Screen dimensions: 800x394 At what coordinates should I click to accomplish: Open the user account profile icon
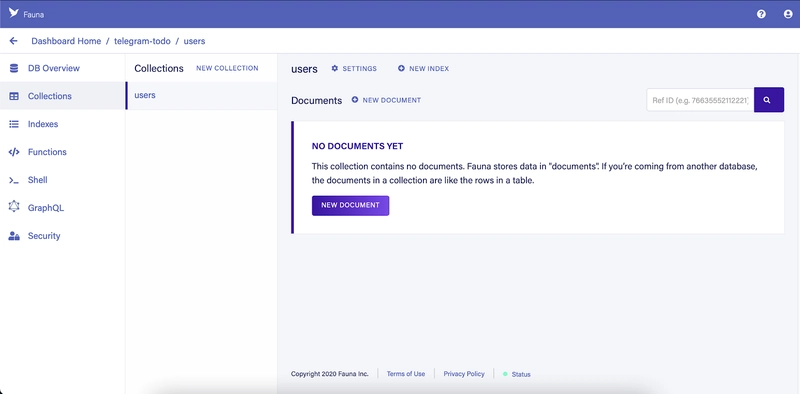788,14
